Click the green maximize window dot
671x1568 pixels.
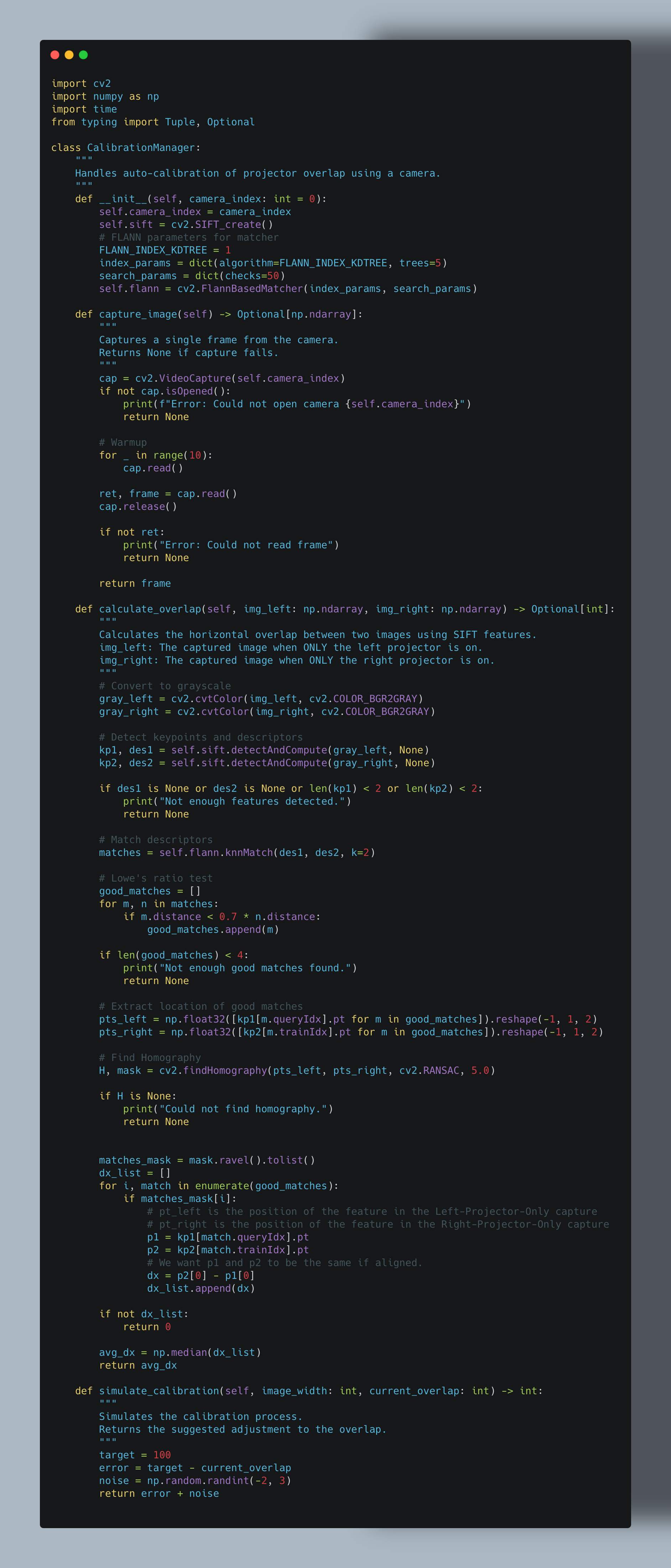[83, 55]
